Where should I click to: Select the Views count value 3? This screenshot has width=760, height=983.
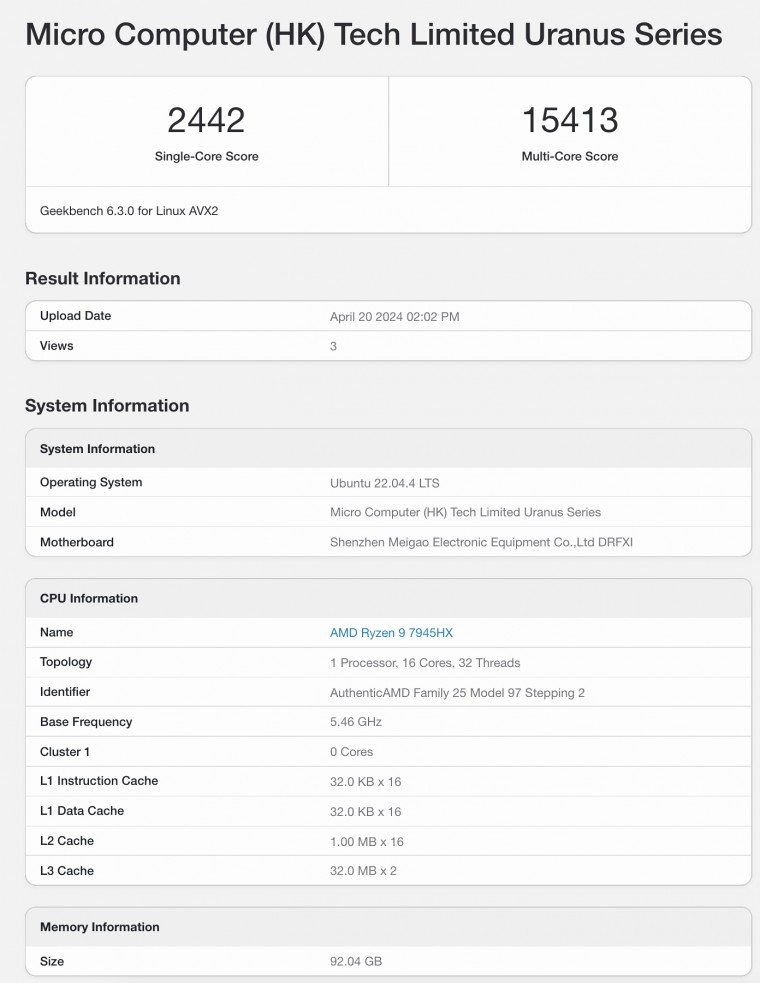click(334, 346)
